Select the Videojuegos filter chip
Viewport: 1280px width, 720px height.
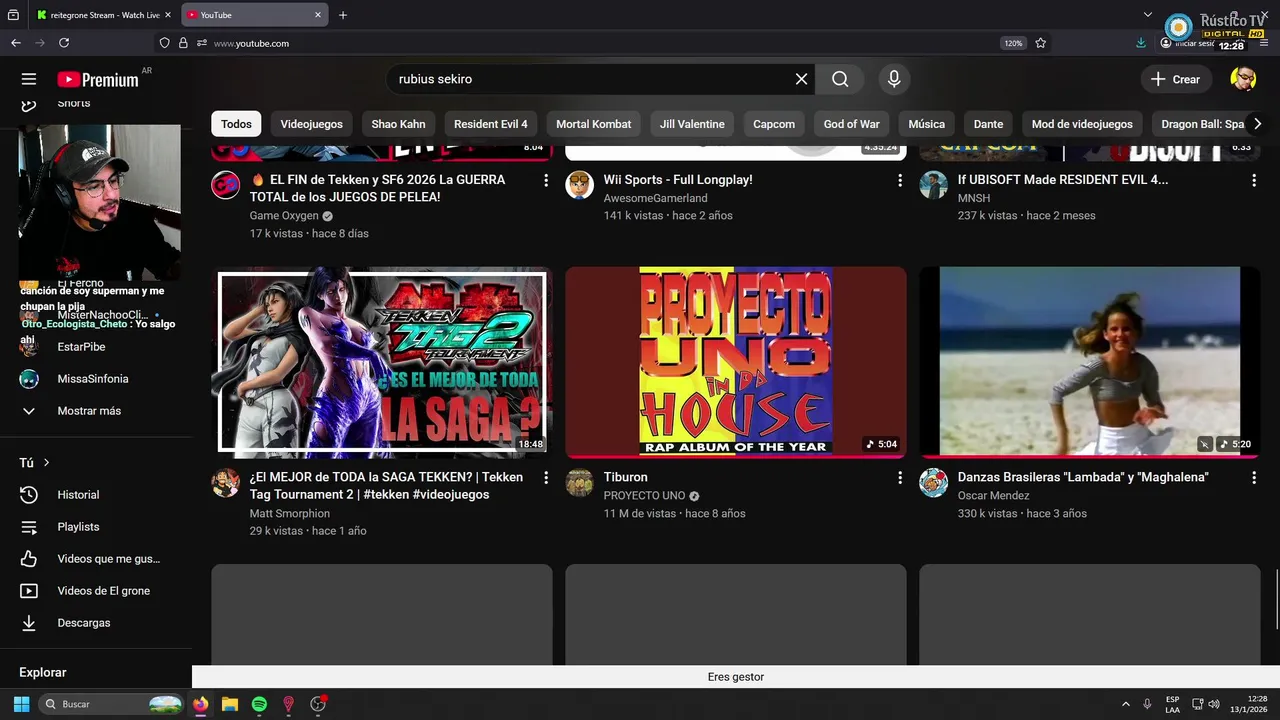[311, 124]
